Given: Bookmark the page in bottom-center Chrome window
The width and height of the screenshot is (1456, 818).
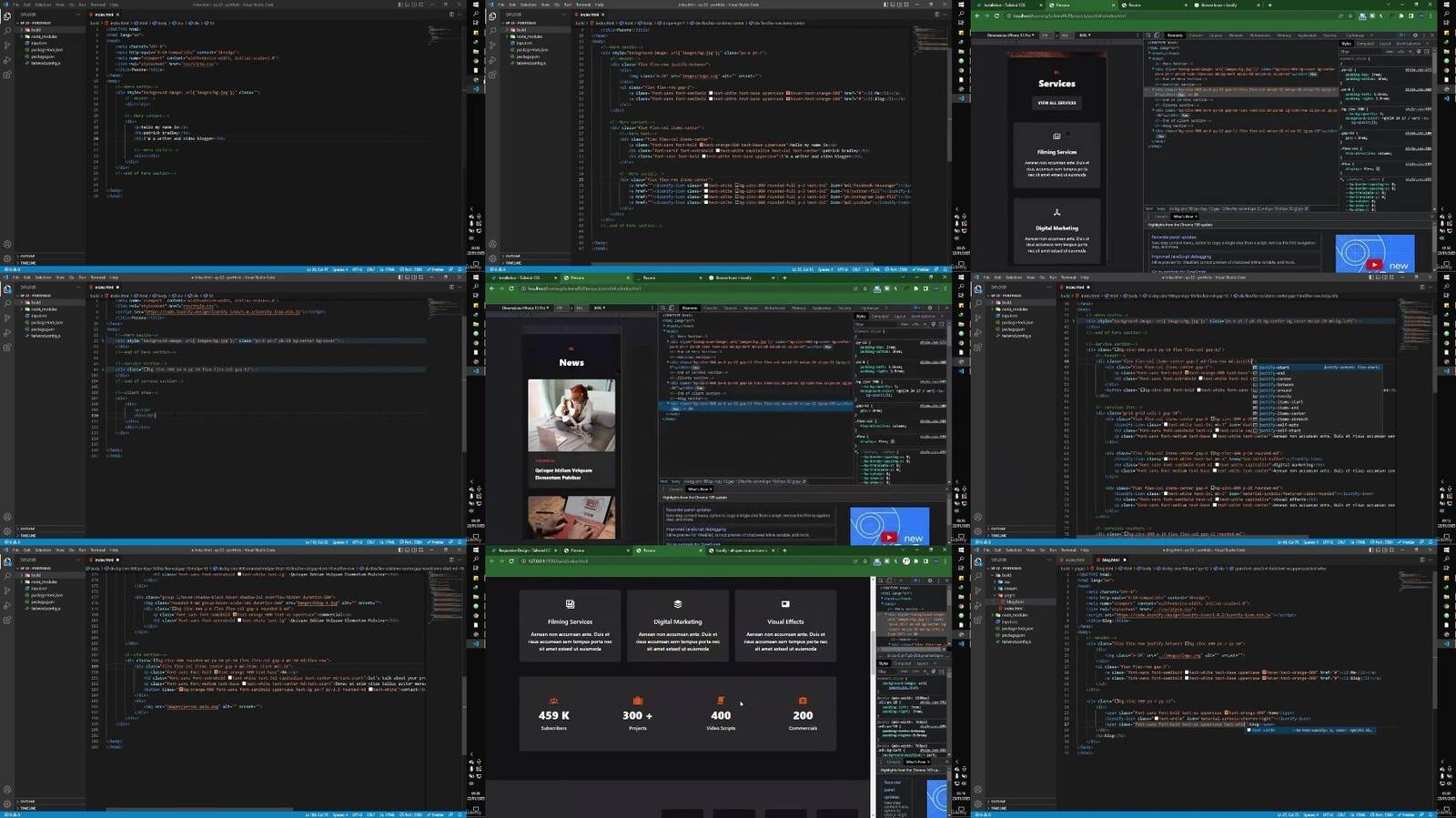Looking at the screenshot, I should point(865,561).
